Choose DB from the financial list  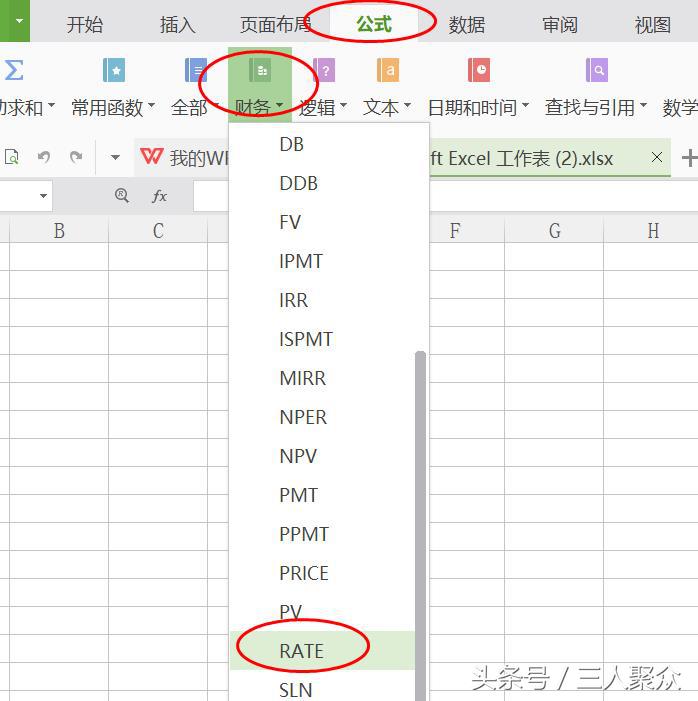(322, 144)
